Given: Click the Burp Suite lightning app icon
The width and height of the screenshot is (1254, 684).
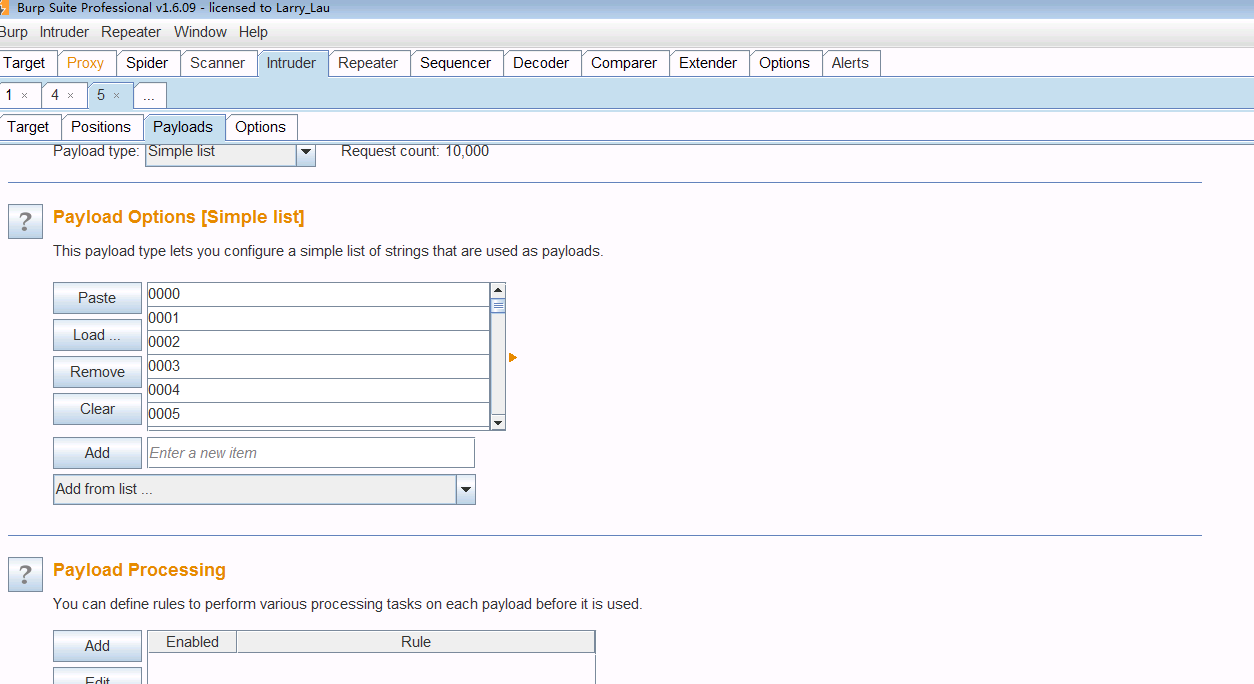Looking at the screenshot, I should click(5, 7).
